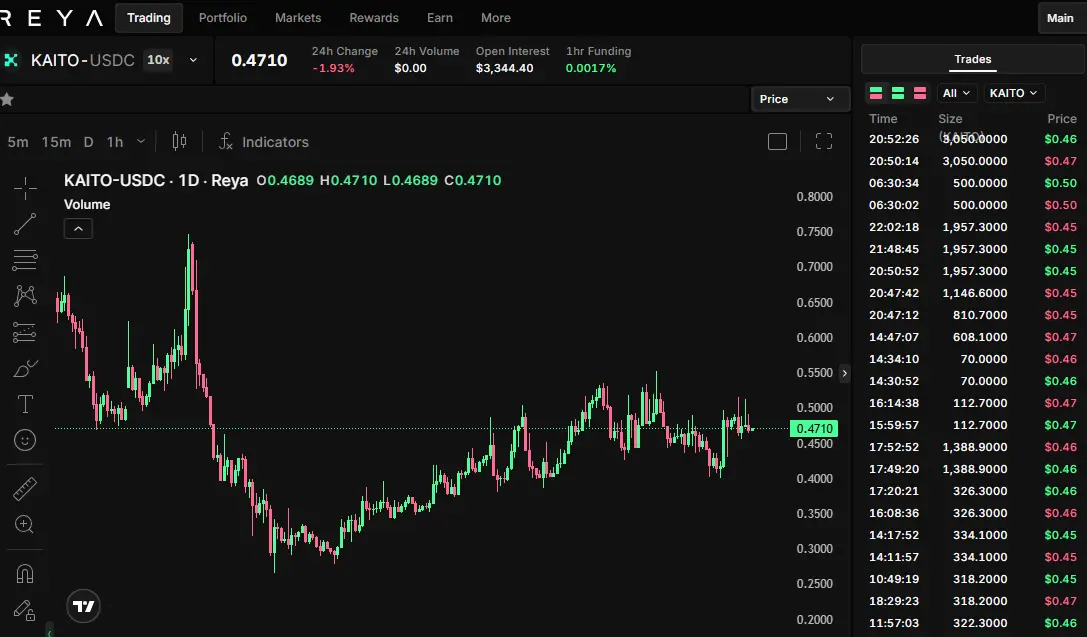Viewport: 1087px width, 637px height.
Task: Select the brush drawing tool
Action: [x=25, y=368]
